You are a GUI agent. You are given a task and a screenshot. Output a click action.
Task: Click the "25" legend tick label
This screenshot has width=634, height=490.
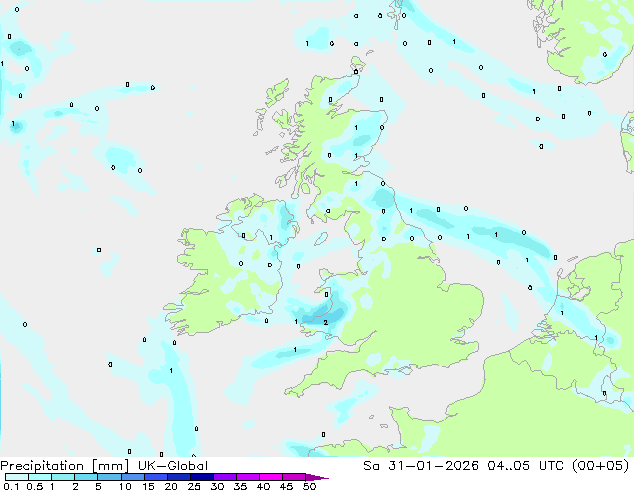pos(194,486)
